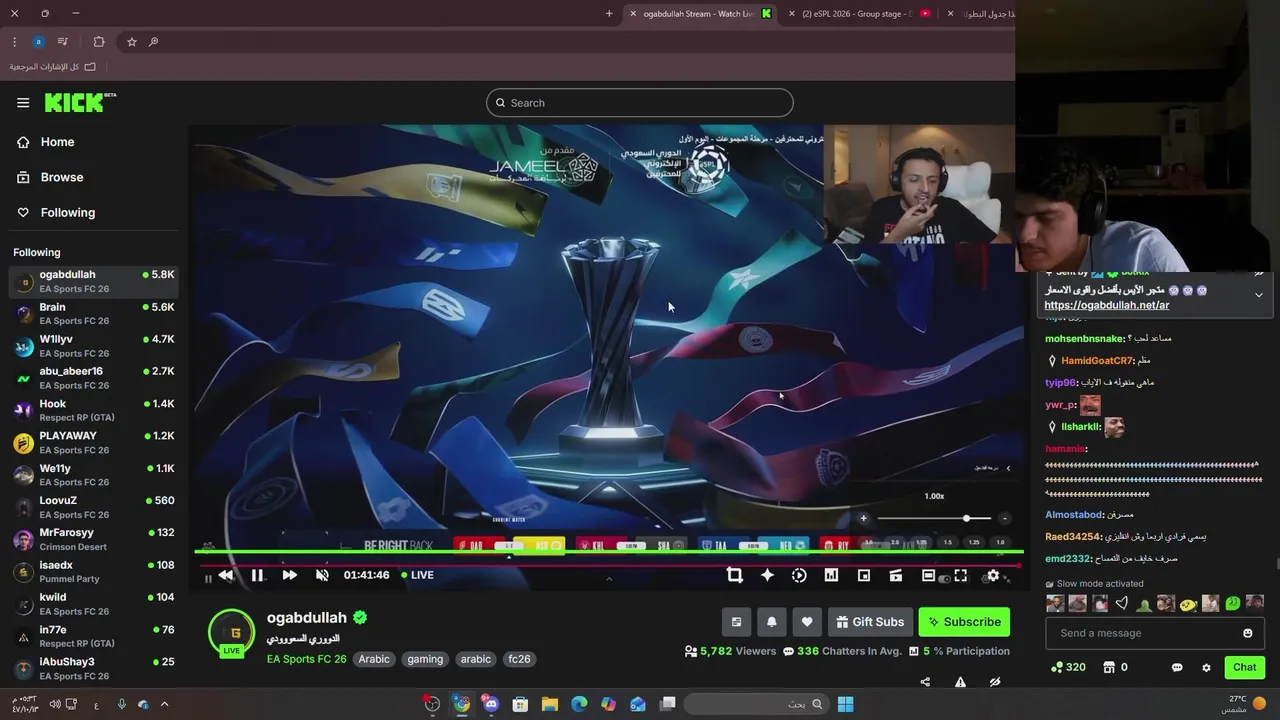Toggle channel notifications bell

tap(771, 622)
